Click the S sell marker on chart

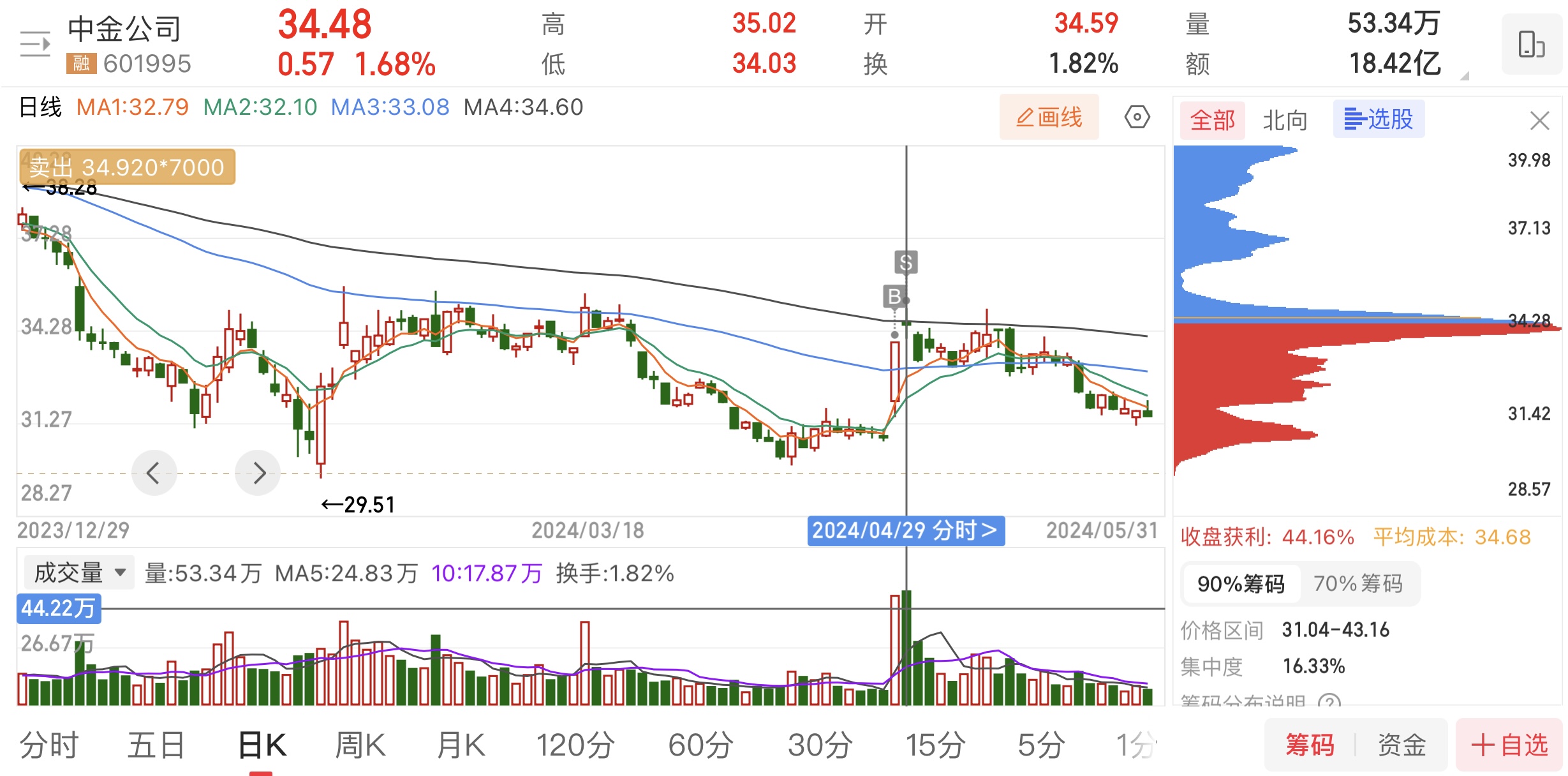(906, 262)
